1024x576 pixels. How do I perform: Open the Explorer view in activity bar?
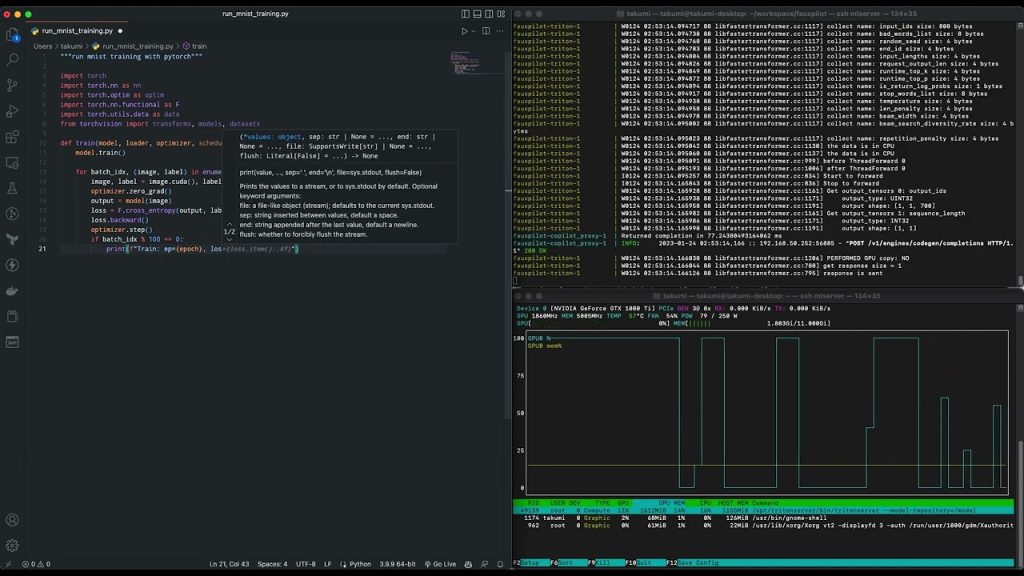[12, 34]
